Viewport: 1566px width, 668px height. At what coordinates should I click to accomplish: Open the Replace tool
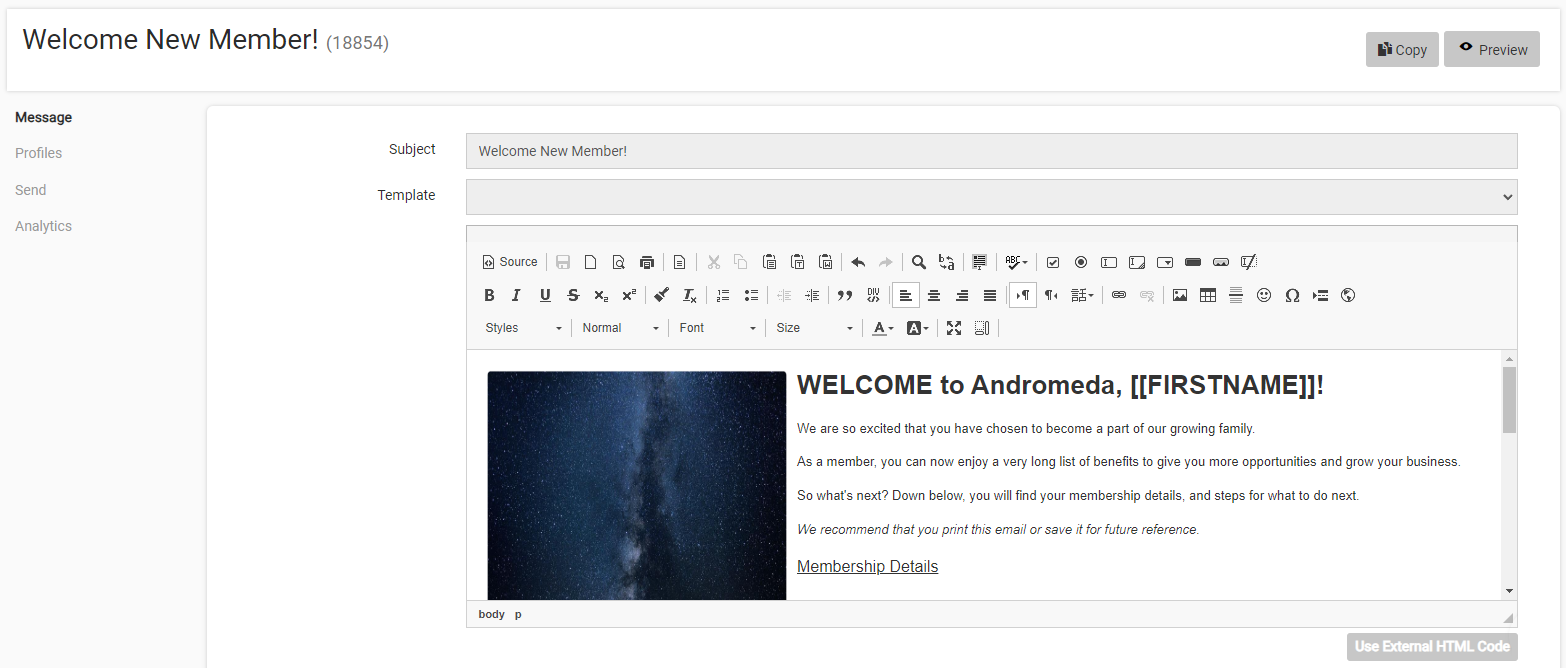click(946, 262)
